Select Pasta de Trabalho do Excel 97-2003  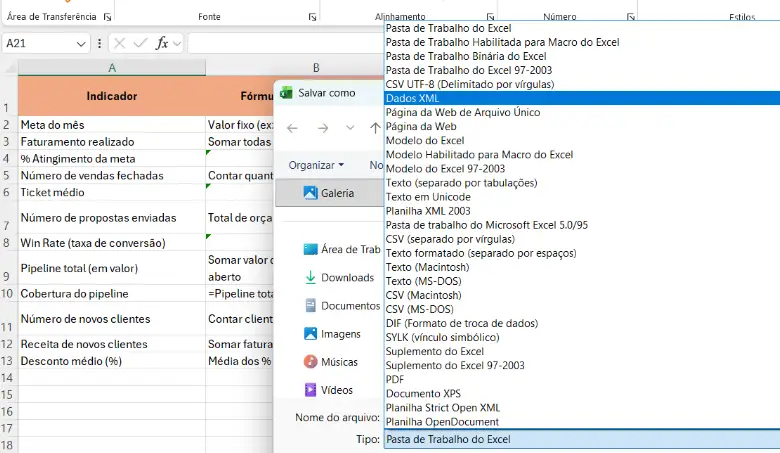click(x=583, y=70)
